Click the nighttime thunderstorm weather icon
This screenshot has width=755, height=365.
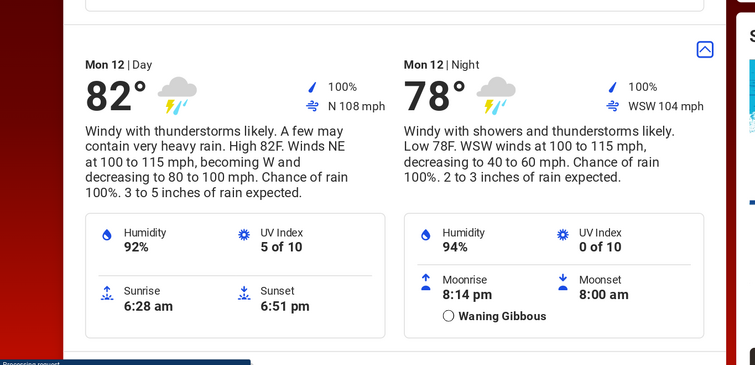point(496,95)
